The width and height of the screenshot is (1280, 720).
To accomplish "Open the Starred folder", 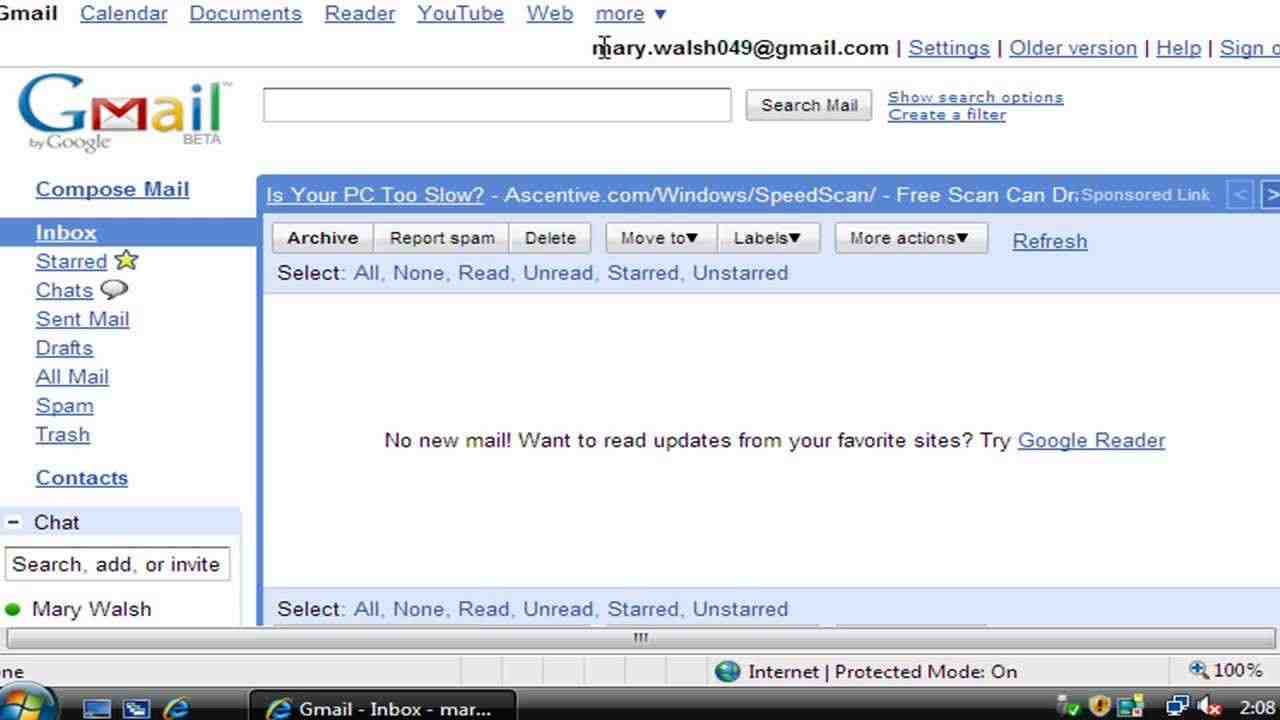I will tap(71, 261).
